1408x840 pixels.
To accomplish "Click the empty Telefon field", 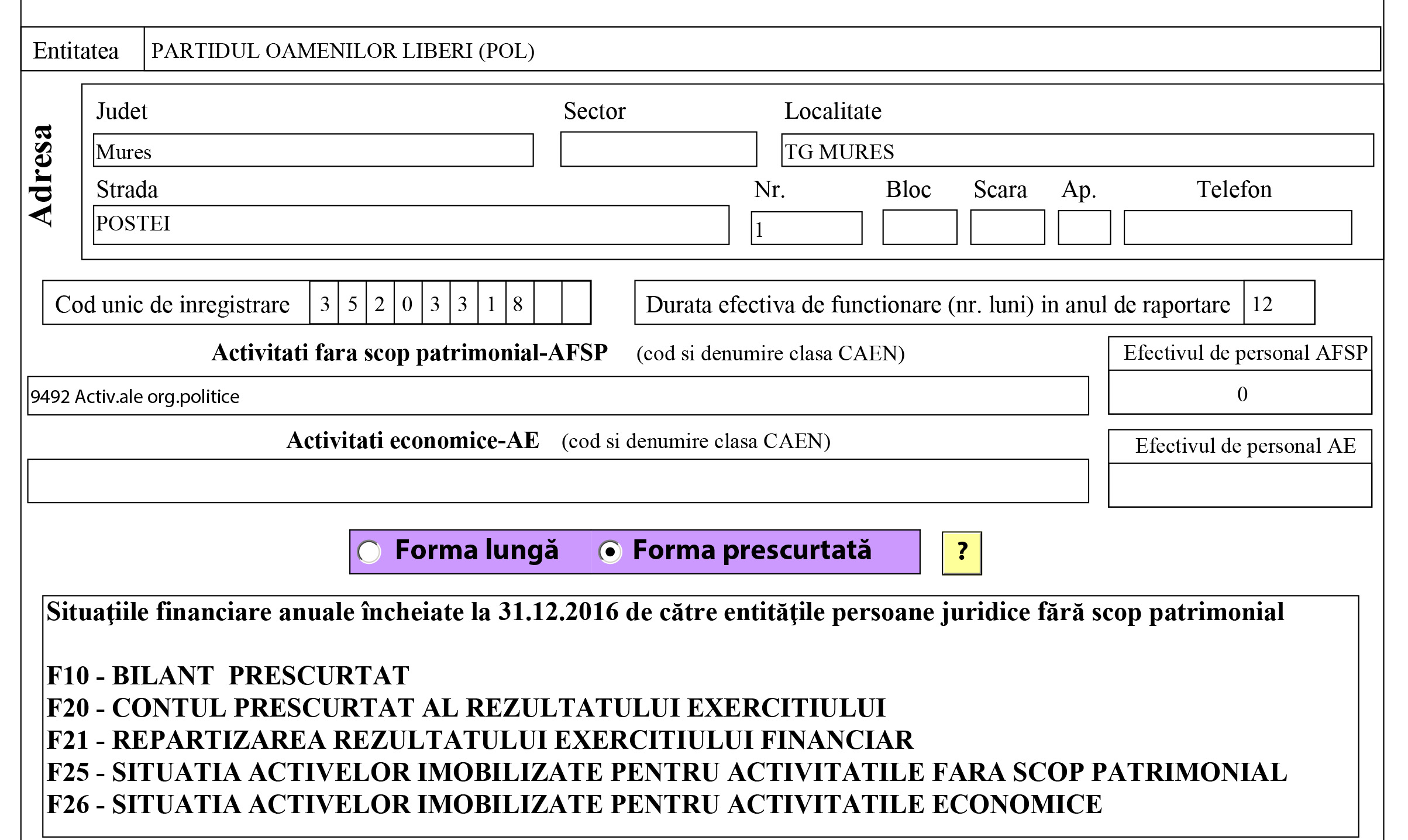I will pyautogui.click(x=1237, y=227).
